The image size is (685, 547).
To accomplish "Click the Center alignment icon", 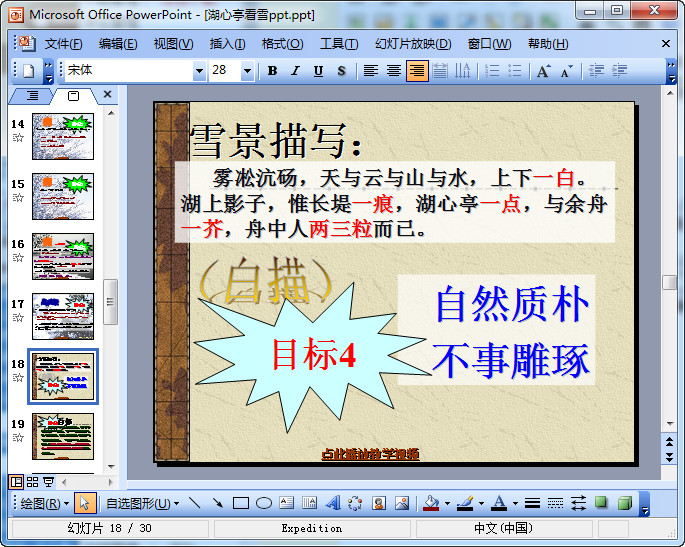I will click(x=394, y=71).
